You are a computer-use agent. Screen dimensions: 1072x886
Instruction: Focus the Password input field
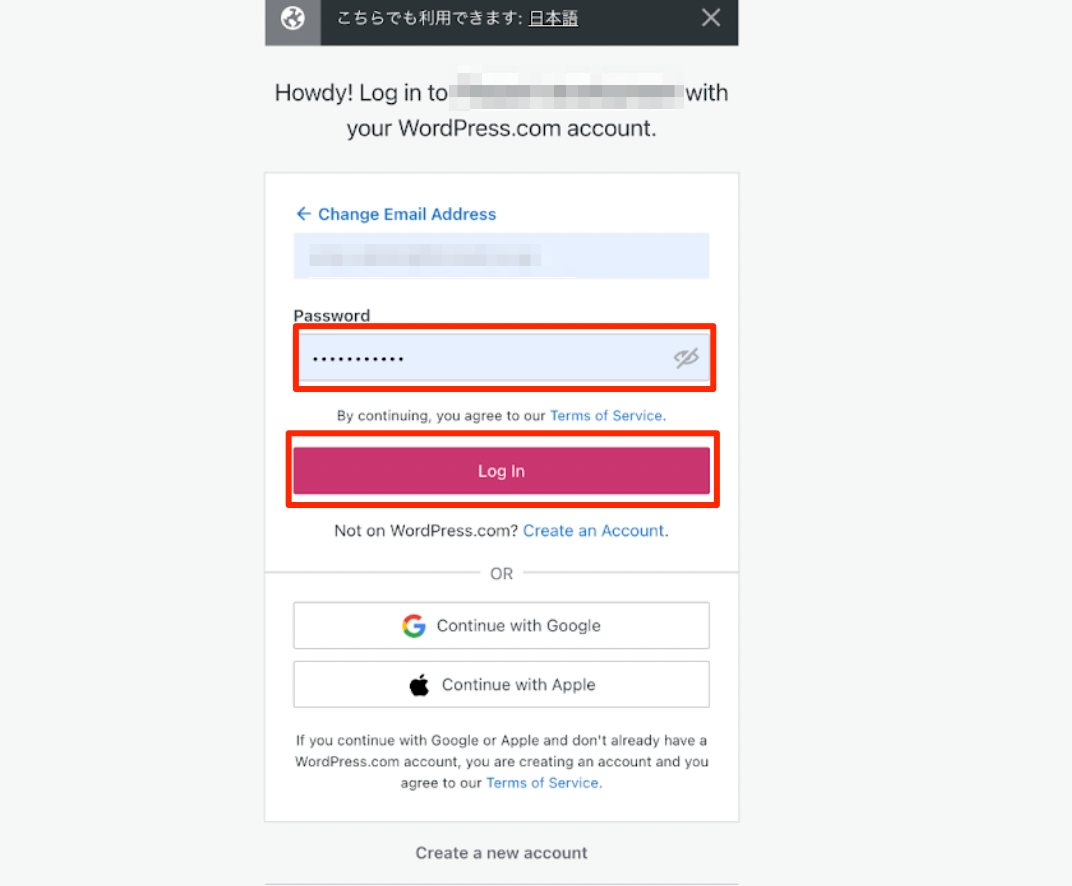(480, 359)
